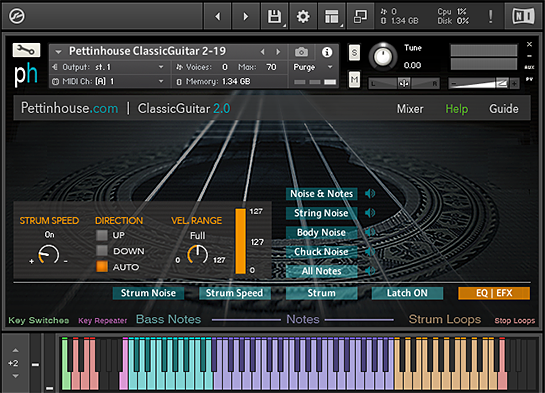This screenshot has width=545, height=393.
Task: Toggle the Mute M button
Action: (354, 80)
